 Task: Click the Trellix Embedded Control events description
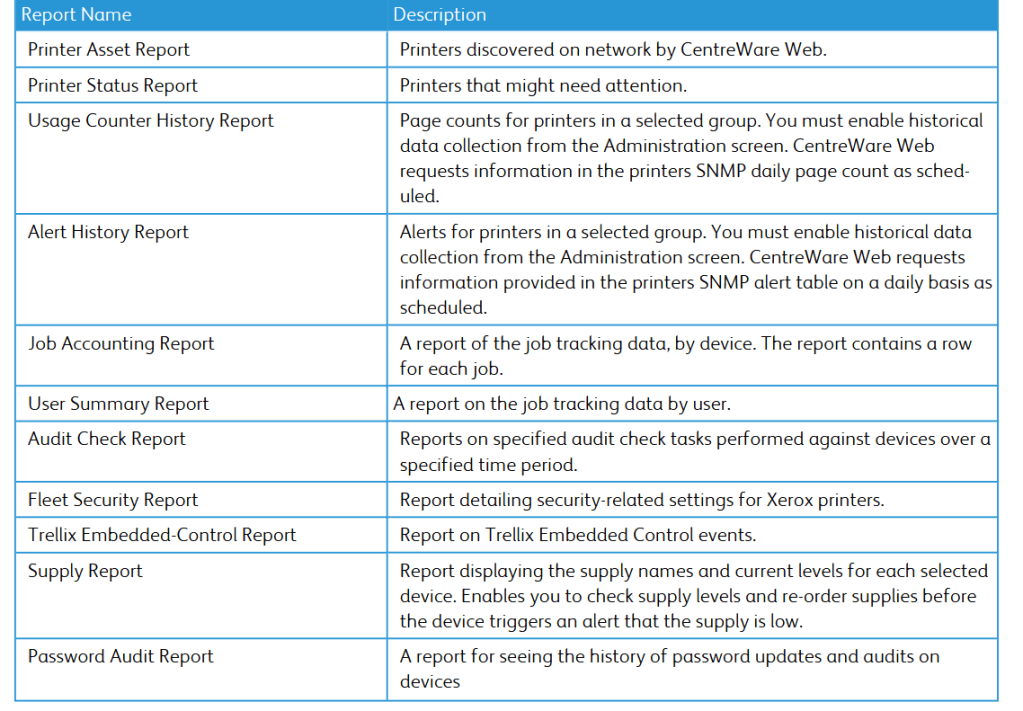click(x=578, y=535)
